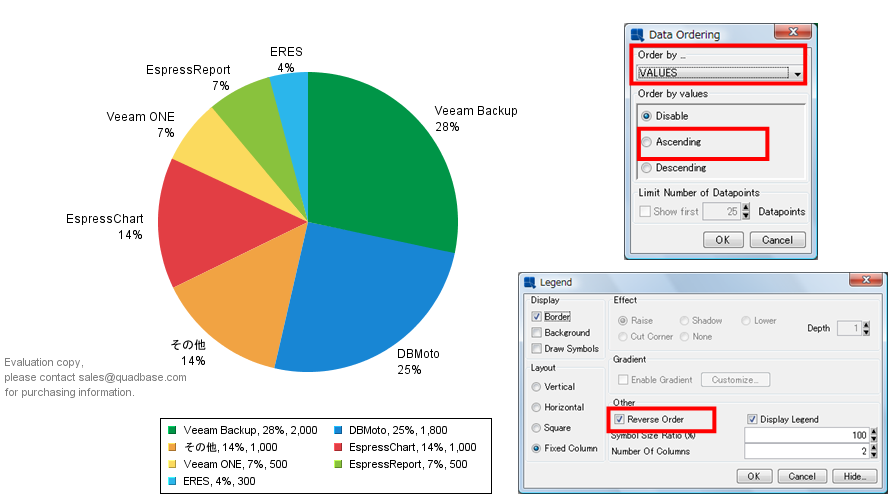Viewport: 888px width, 500px height.
Task: Close the Legend dialog window
Action: [x=866, y=280]
